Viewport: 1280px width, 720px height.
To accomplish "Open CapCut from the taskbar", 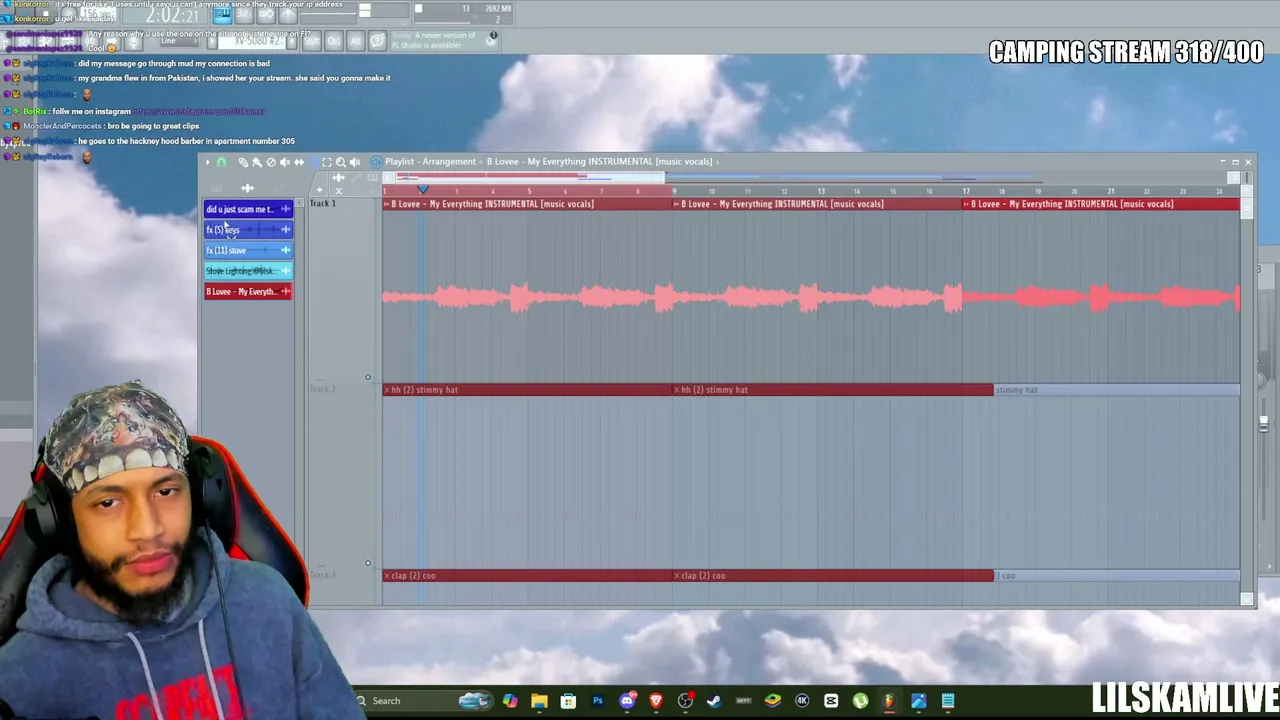I will 831,701.
